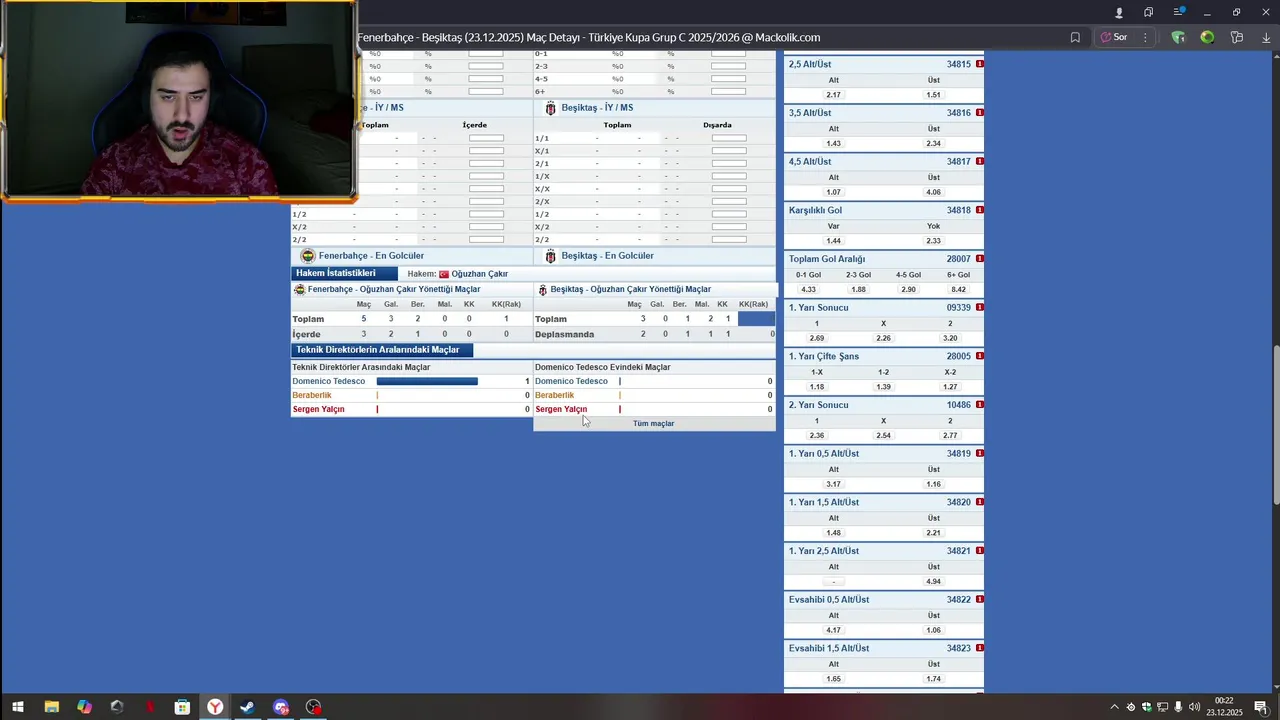This screenshot has height=720, width=1280.
Task: Open the bookmarks collections icon in title bar
Action: (1148, 12)
